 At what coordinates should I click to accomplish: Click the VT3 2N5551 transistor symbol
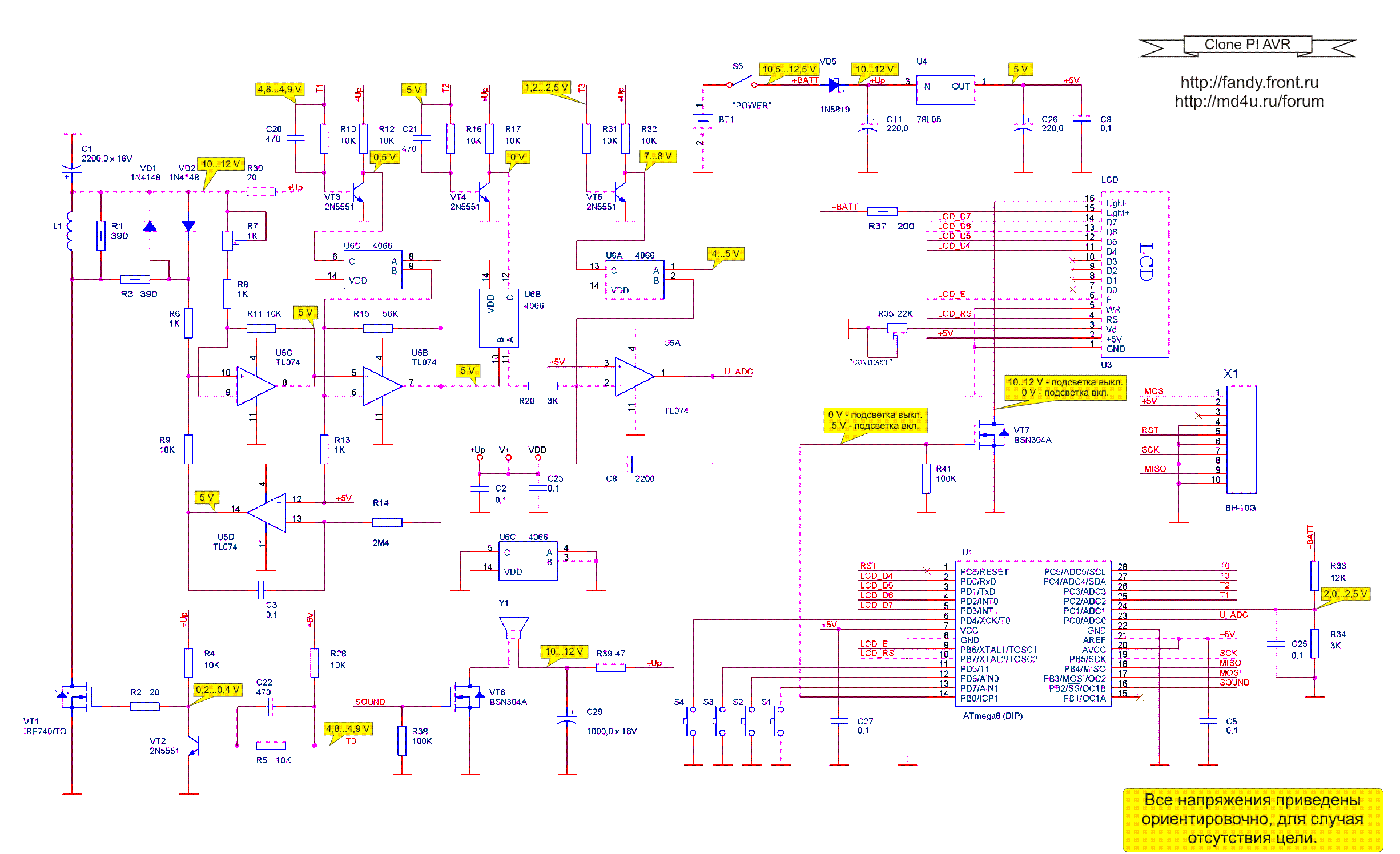[x=357, y=192]
